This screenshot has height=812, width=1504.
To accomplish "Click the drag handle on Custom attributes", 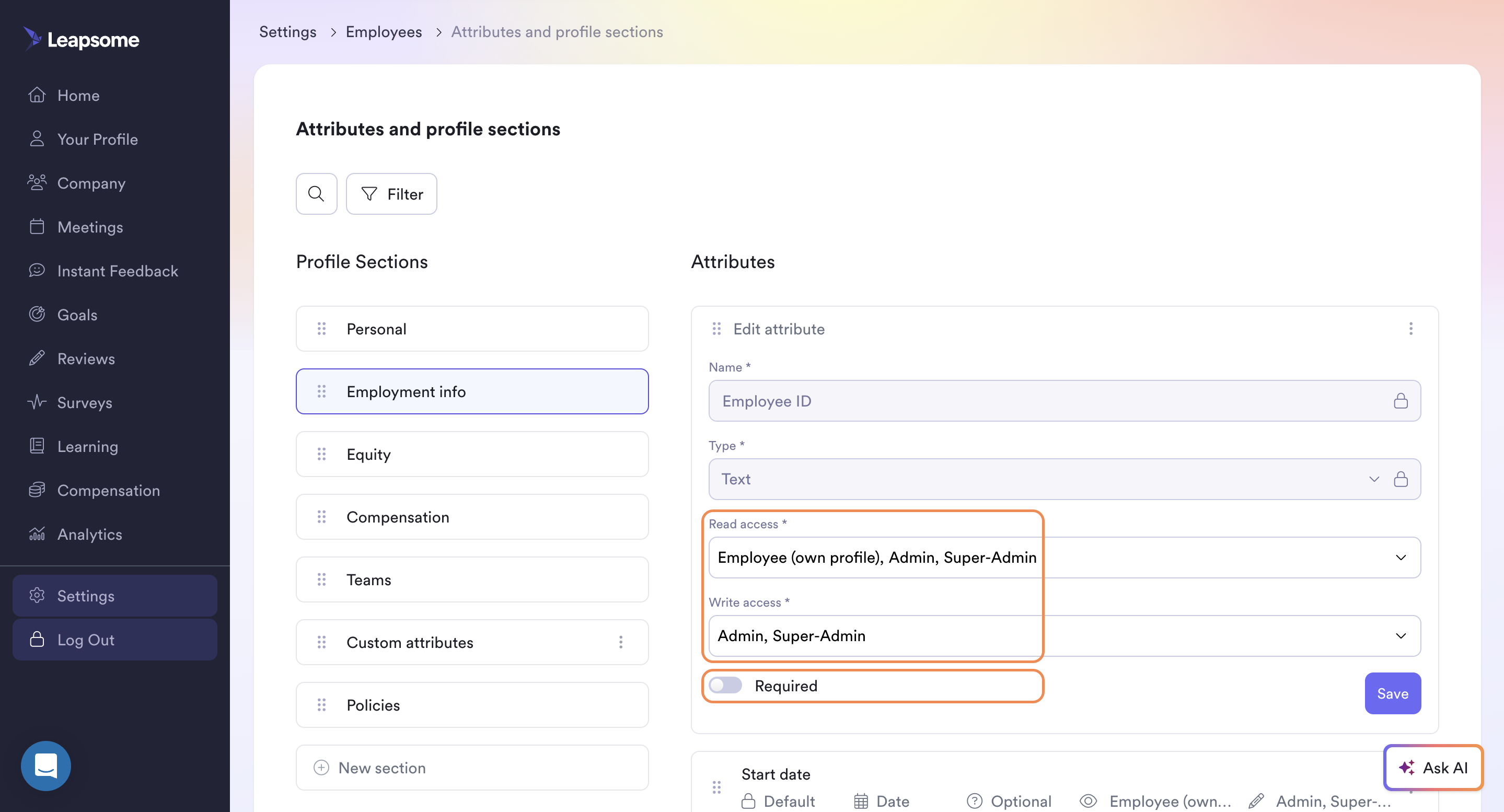I will point(322,642).
